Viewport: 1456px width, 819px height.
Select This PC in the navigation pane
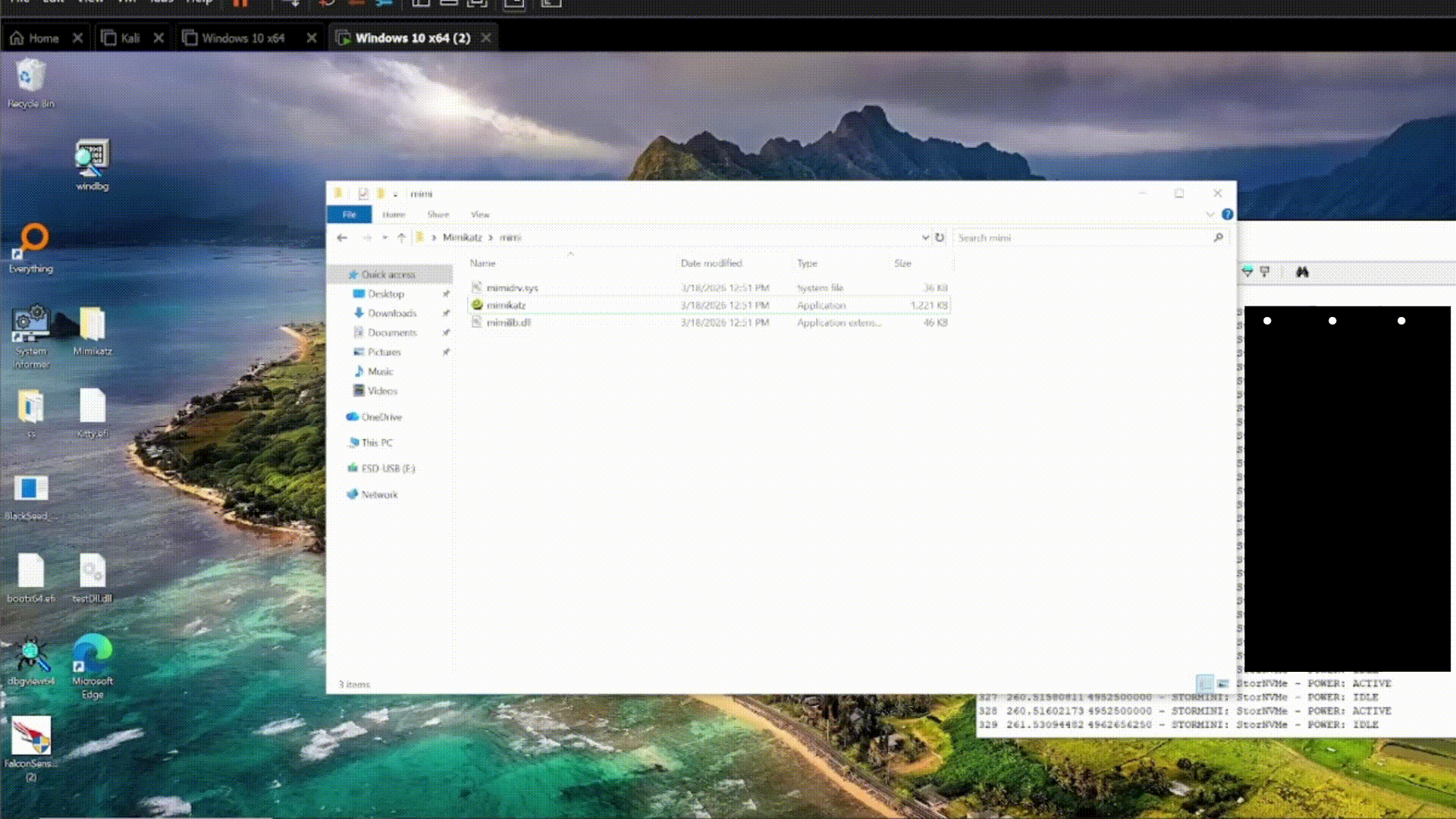[x=376, y=443]
